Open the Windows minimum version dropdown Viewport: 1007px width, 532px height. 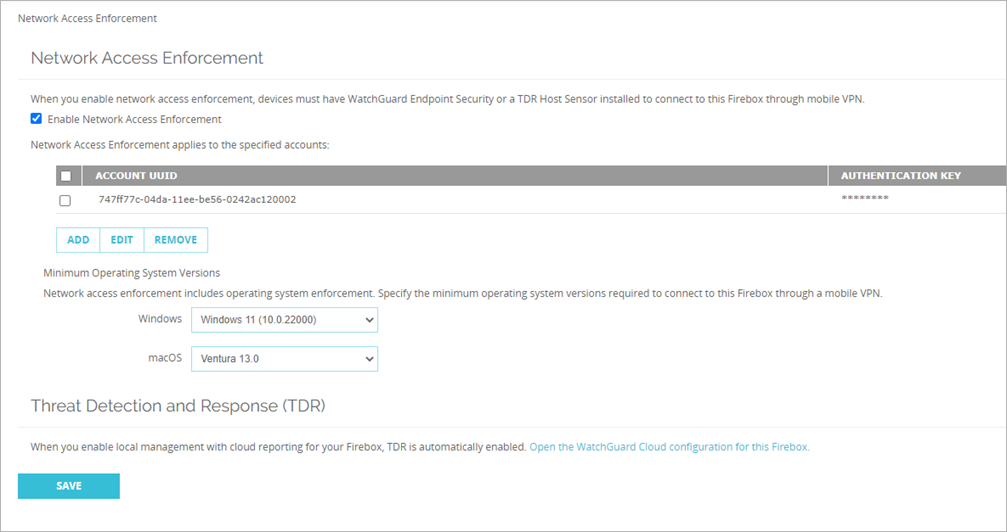click(284, 320)
